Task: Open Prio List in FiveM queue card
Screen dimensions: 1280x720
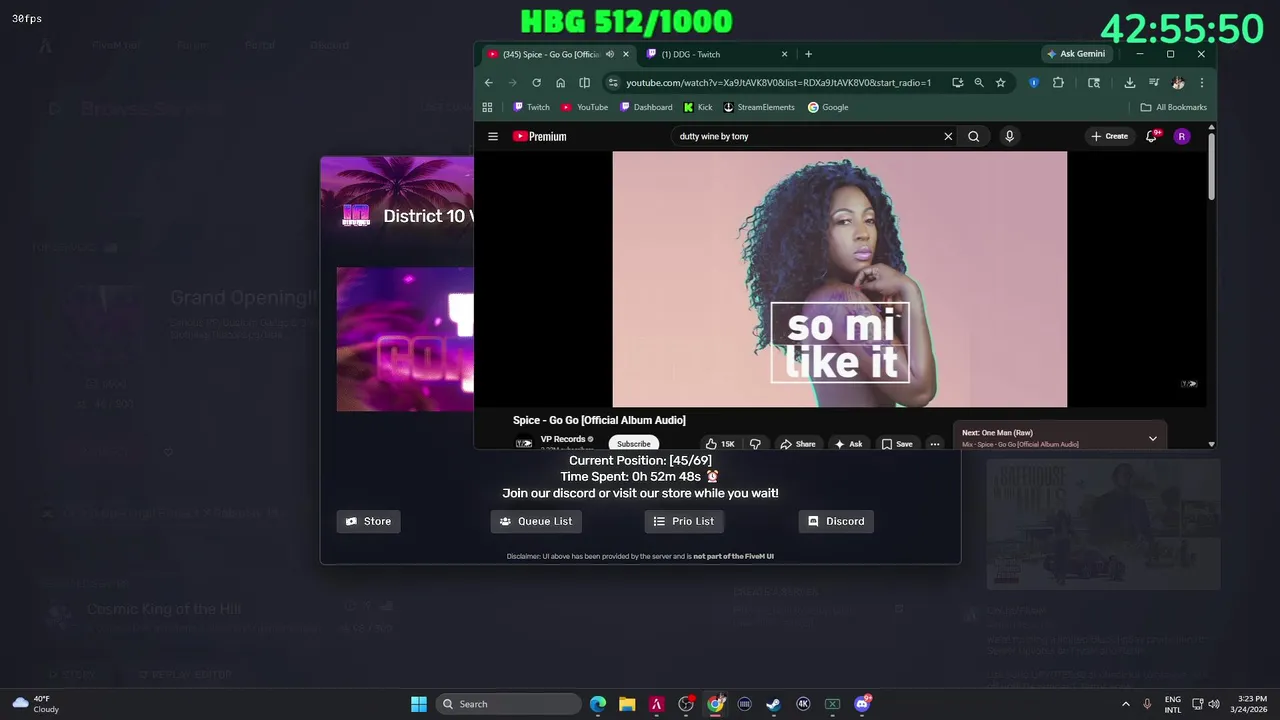Action: 684,521
